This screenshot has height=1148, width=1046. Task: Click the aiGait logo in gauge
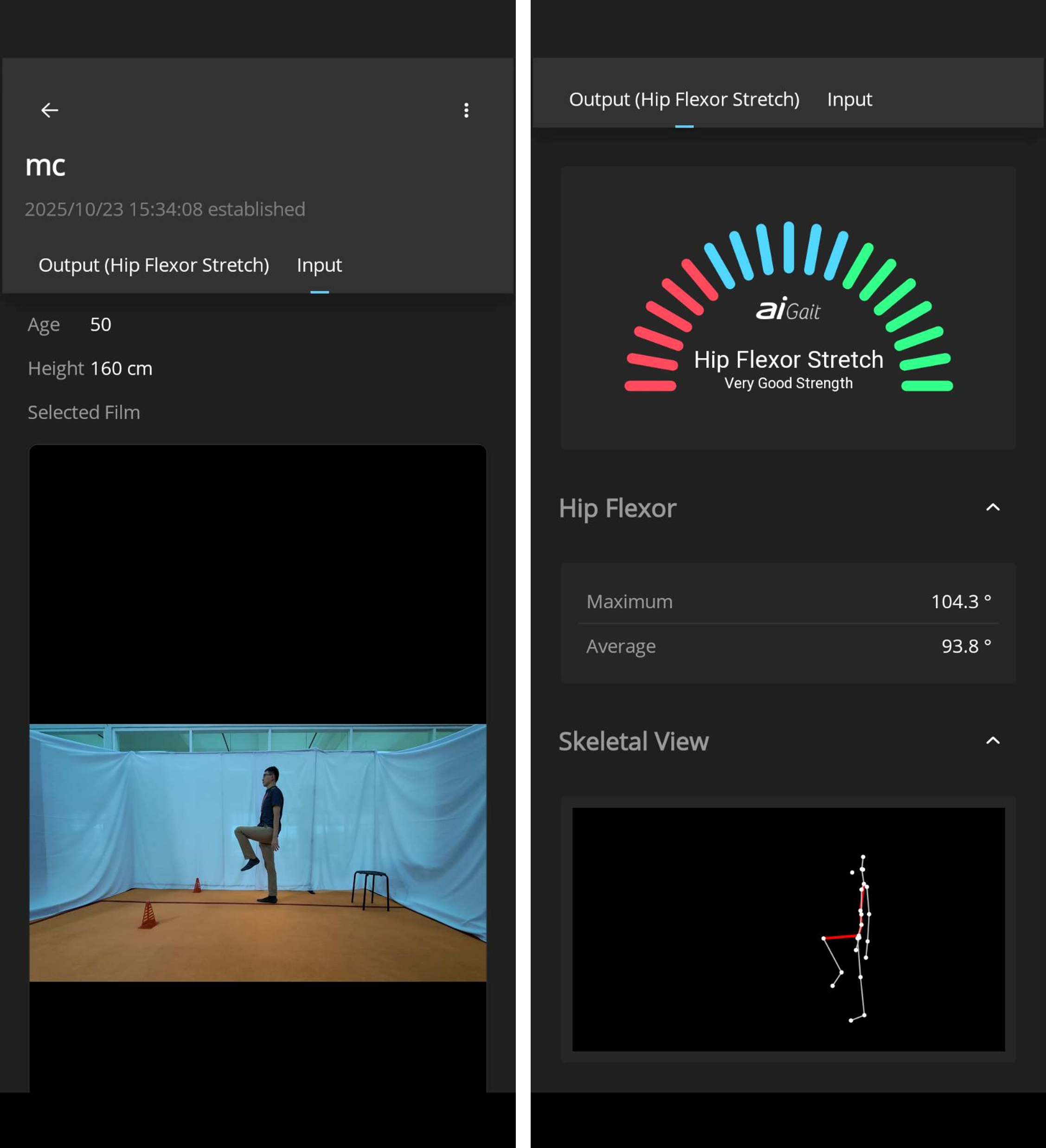pos(788,309)
